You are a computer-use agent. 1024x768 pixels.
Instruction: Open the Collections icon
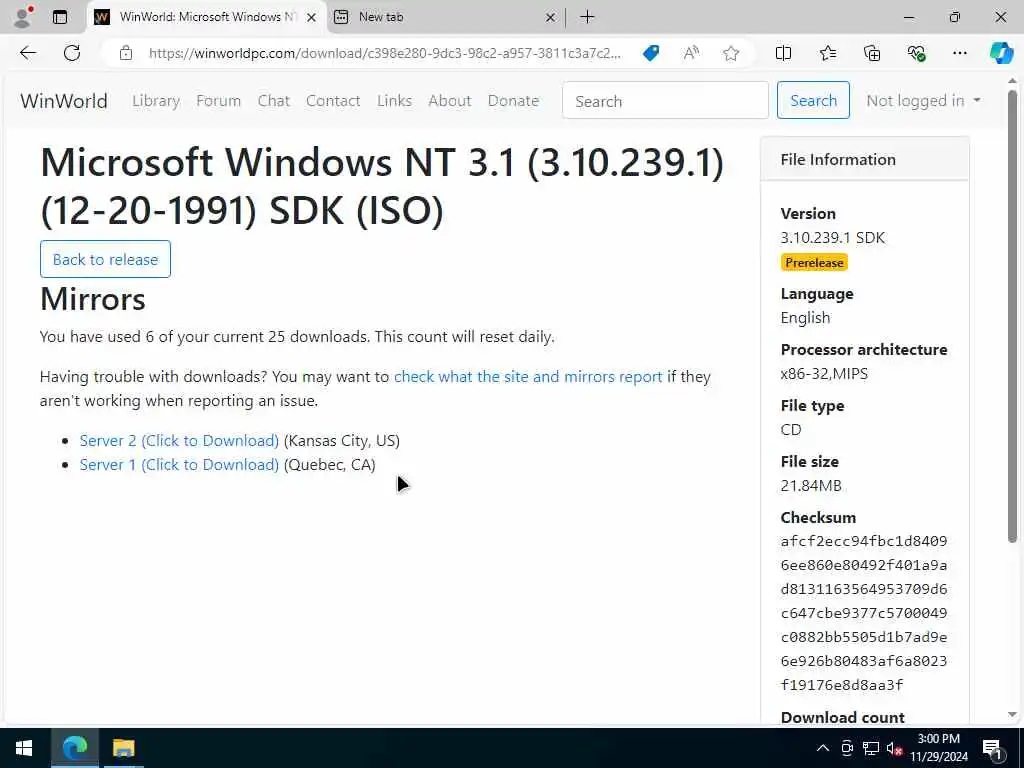tap(872, 53)
